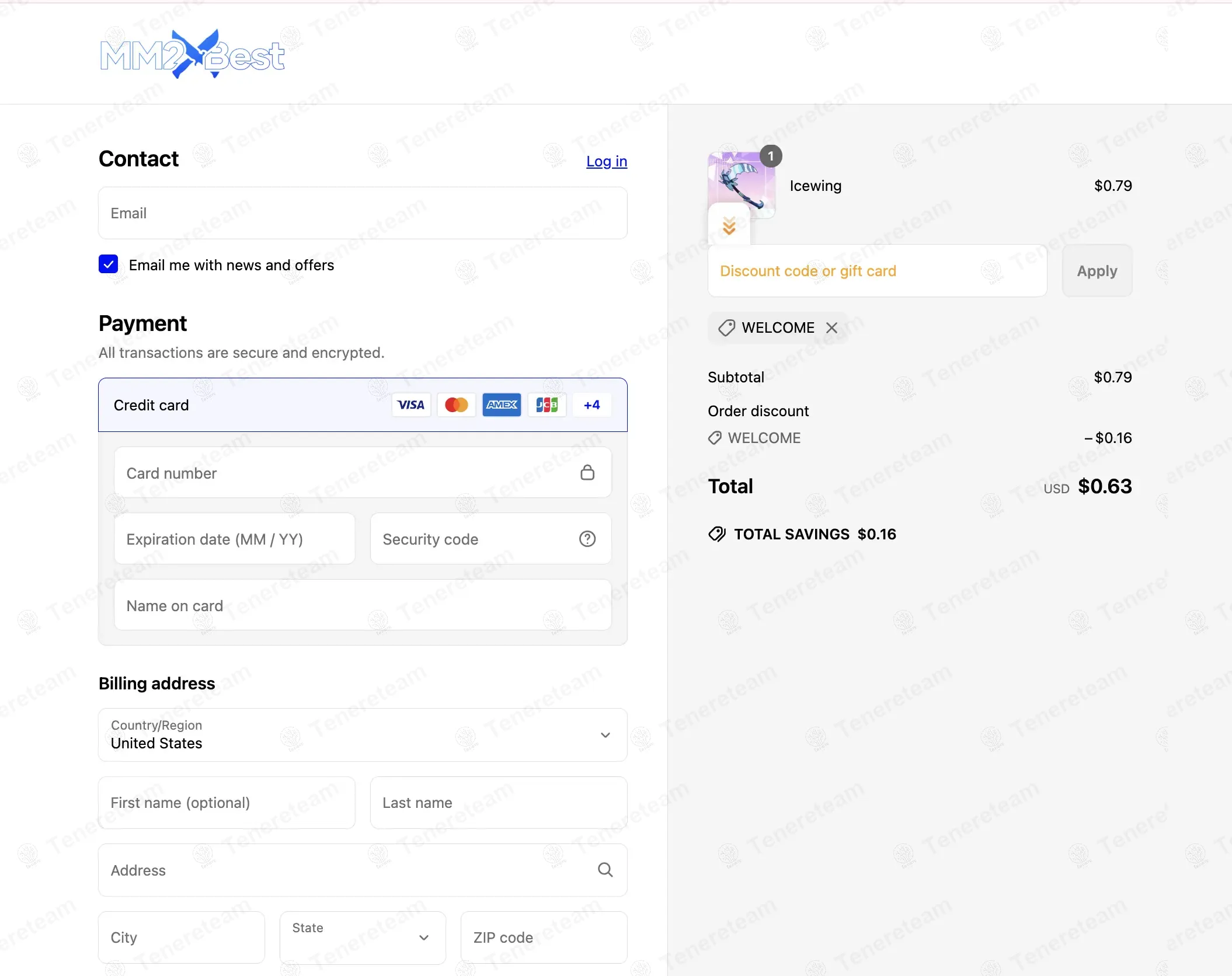Open the Country/Region dropdown

(363, 735)
